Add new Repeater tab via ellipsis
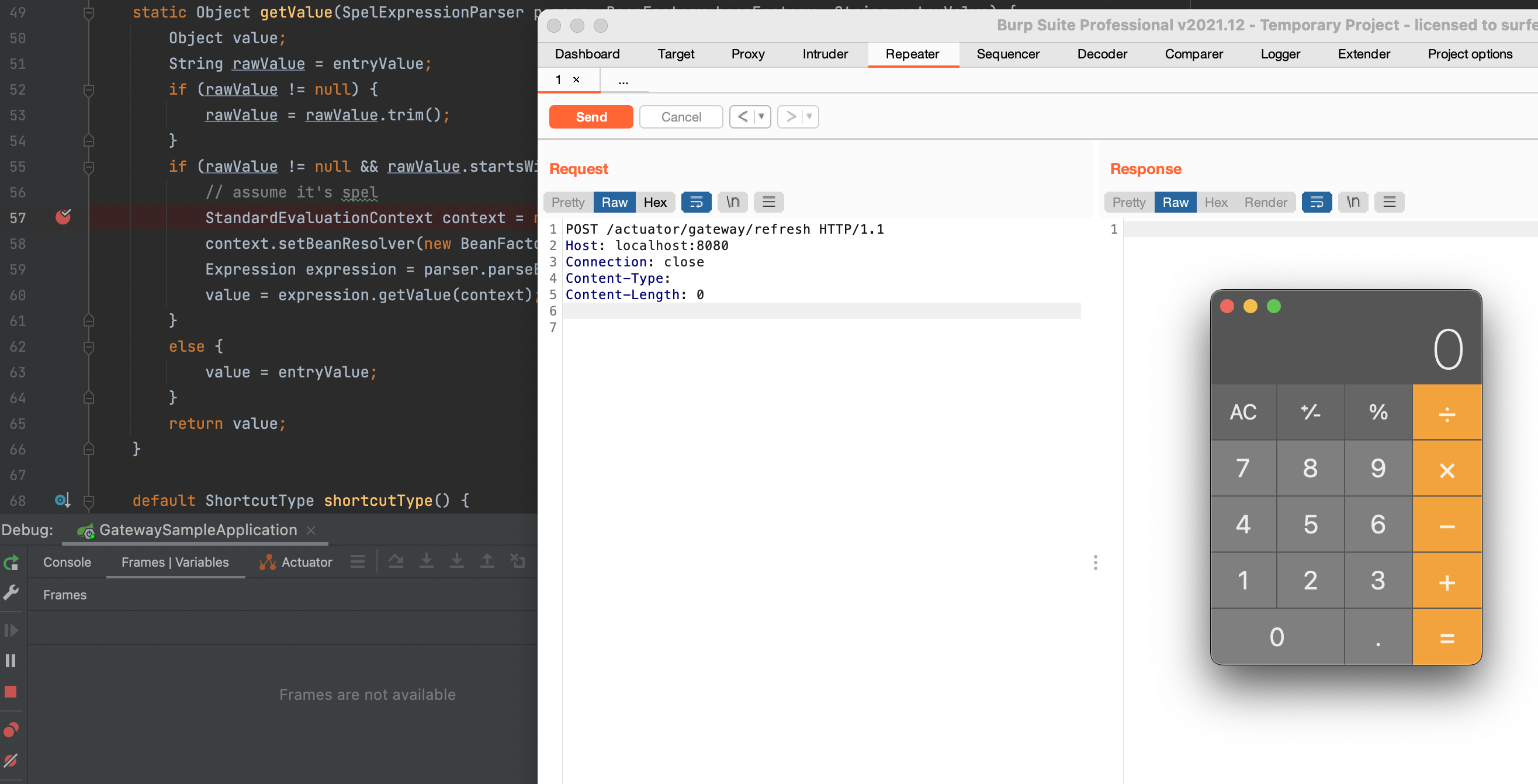This screenshot has height=784, width=1538. point(623,80)
